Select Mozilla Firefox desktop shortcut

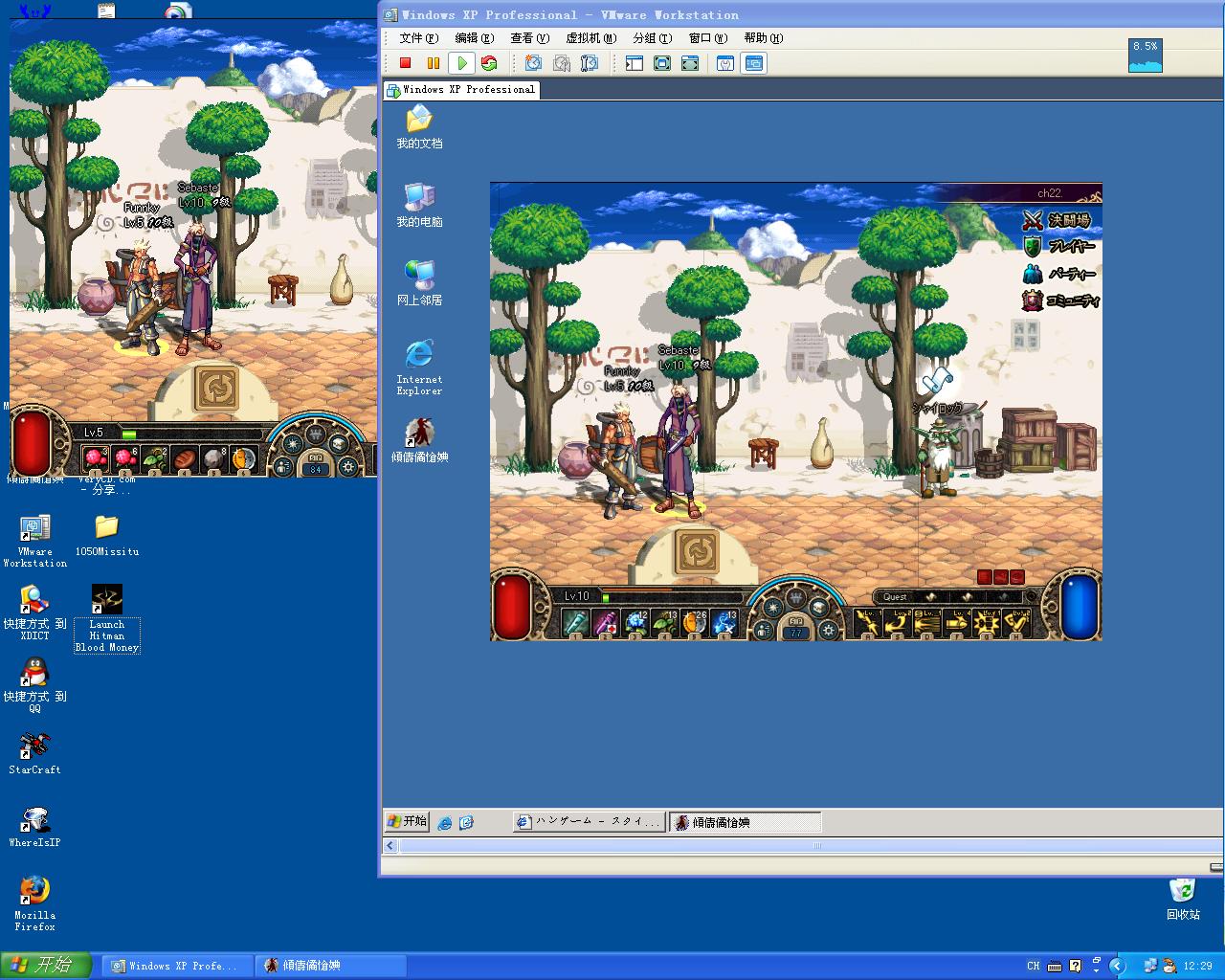coord(34,902)
